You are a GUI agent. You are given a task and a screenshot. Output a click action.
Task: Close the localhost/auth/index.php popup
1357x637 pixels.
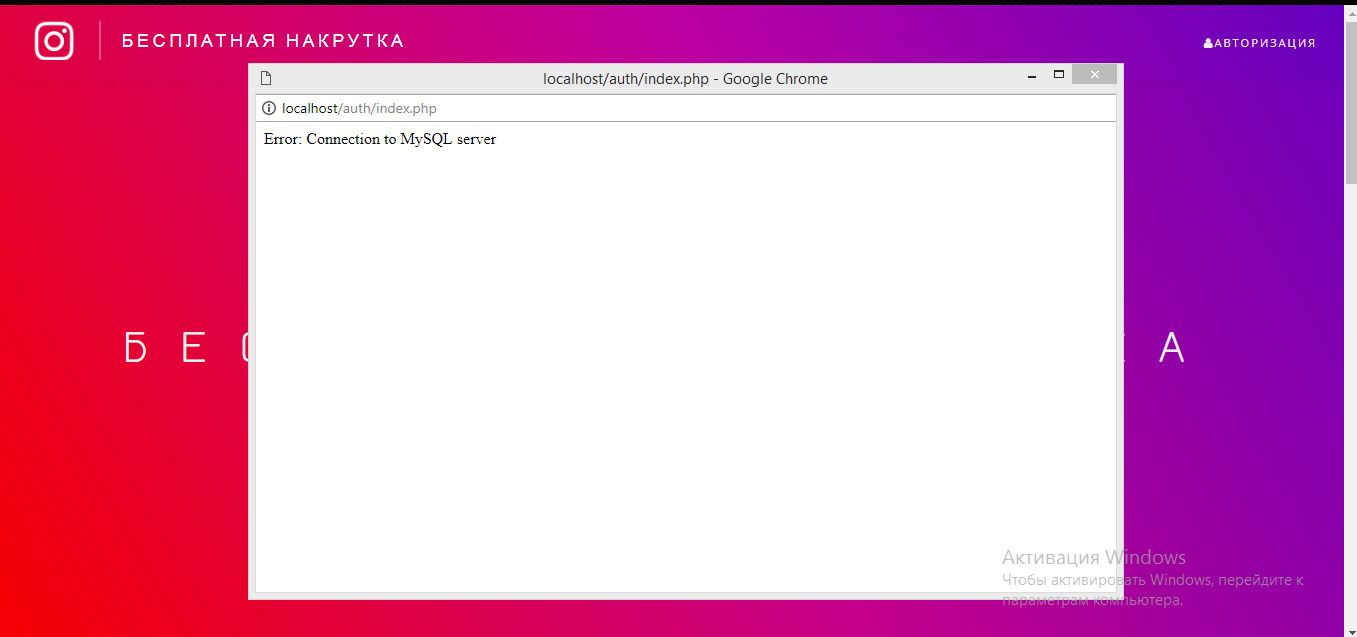click(1094, 75)
